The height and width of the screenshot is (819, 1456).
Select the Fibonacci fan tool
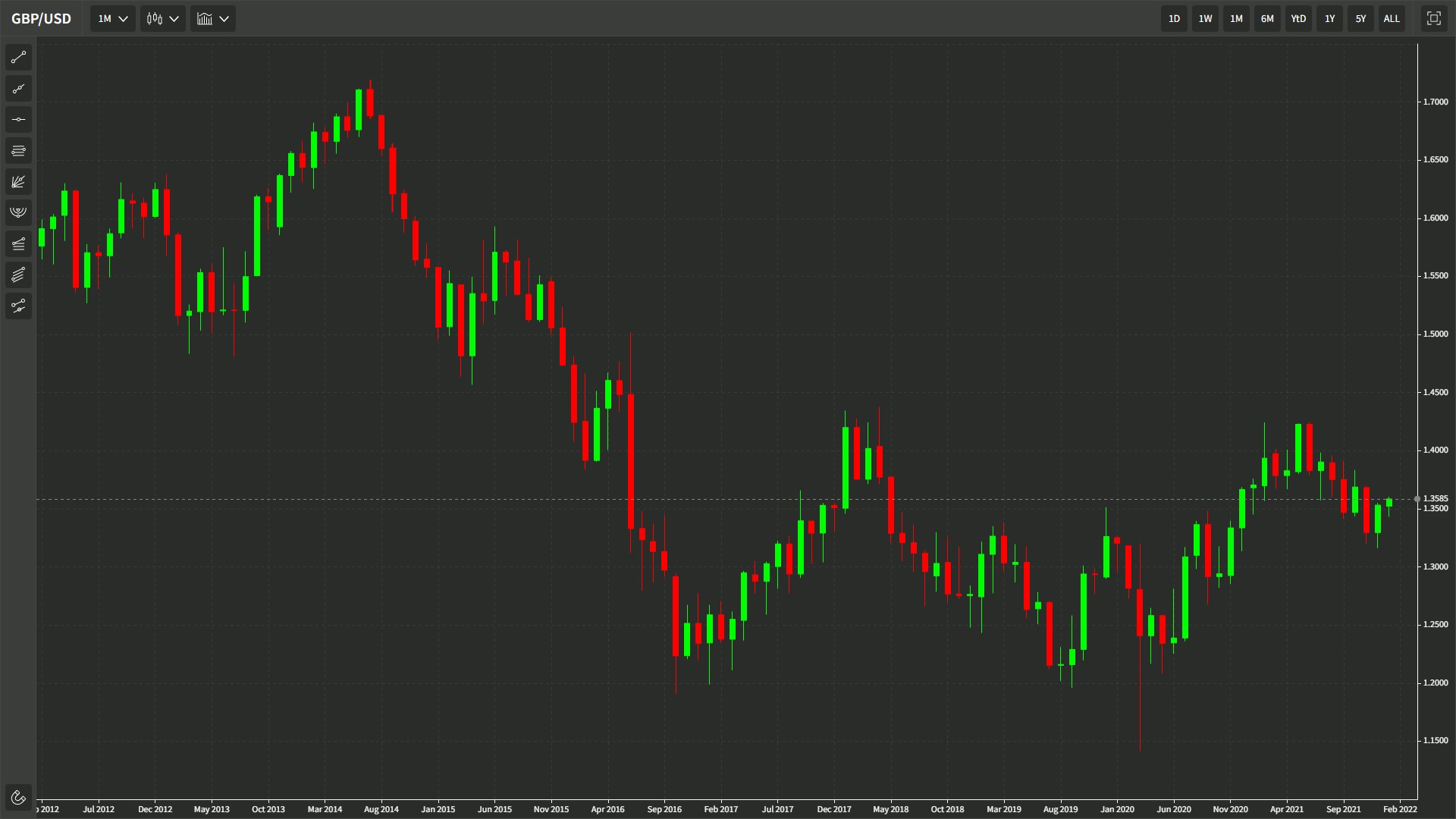click(x=18, y=182)
